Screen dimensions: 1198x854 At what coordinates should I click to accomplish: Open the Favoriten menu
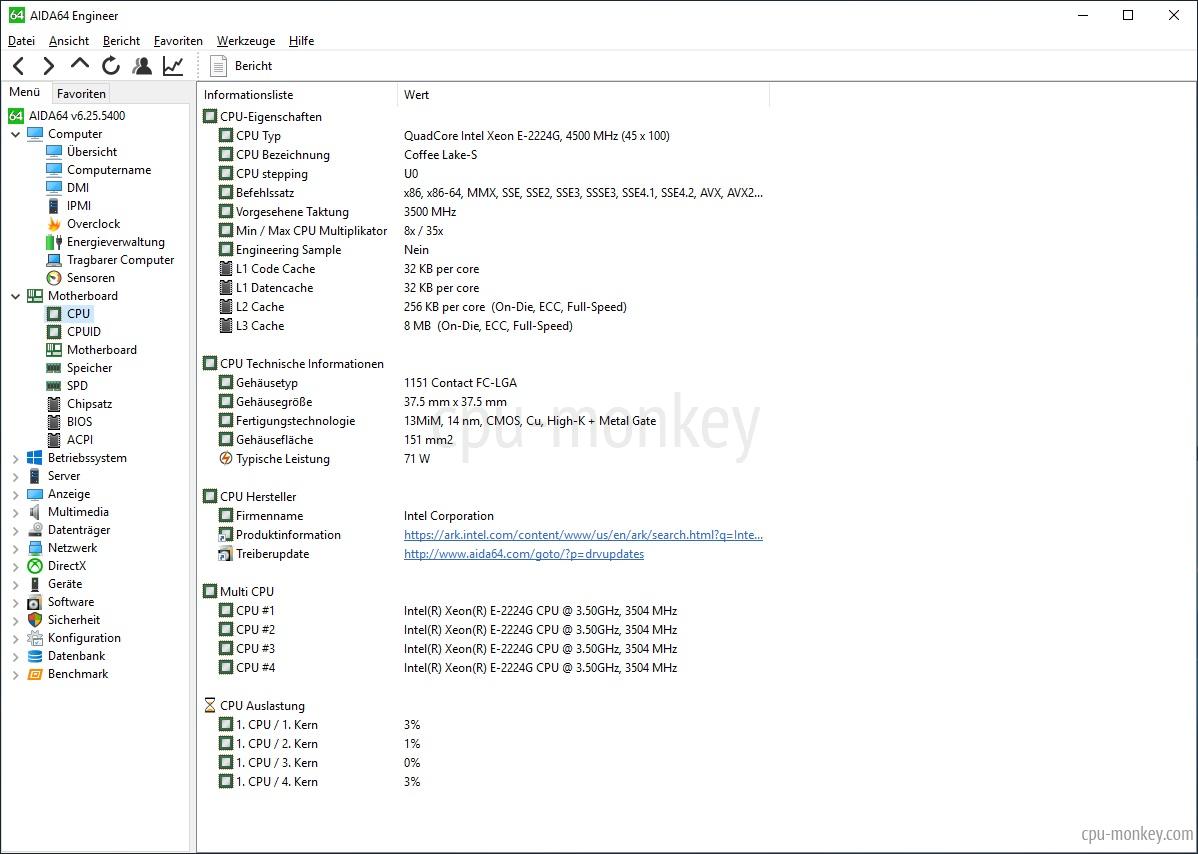coord(178,40)
